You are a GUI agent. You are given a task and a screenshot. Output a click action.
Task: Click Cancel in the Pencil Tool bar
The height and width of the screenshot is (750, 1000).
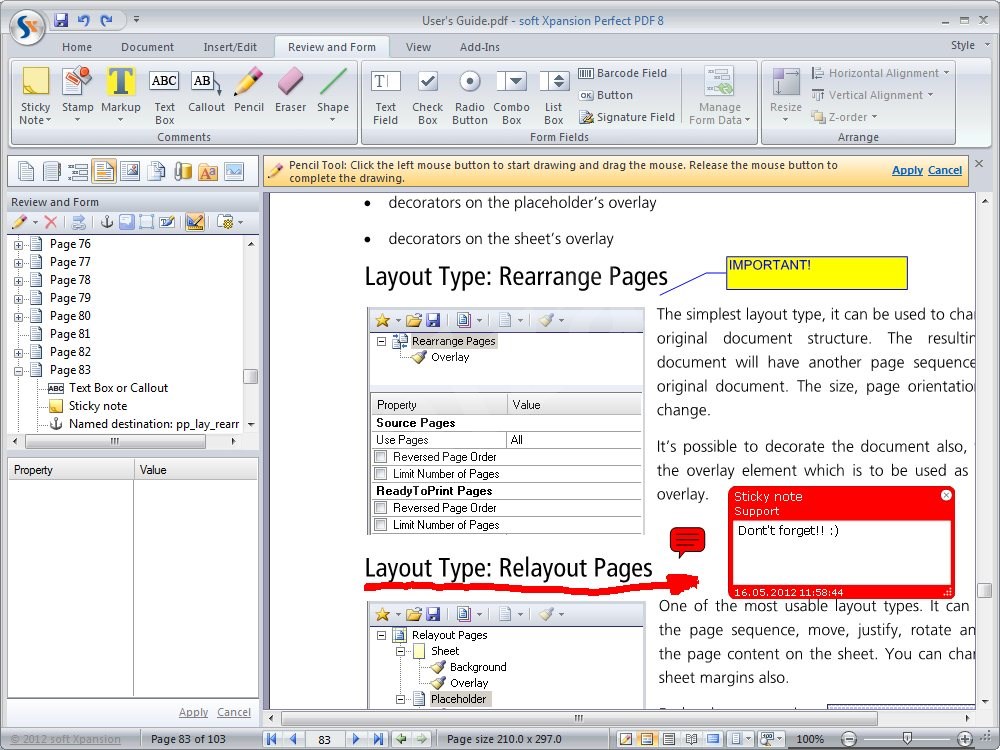coord(945,170)
